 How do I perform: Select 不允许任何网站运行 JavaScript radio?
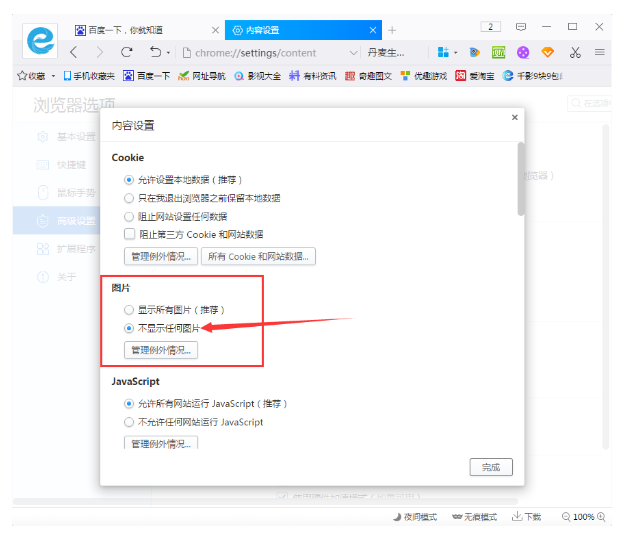[x=128, y=422]
